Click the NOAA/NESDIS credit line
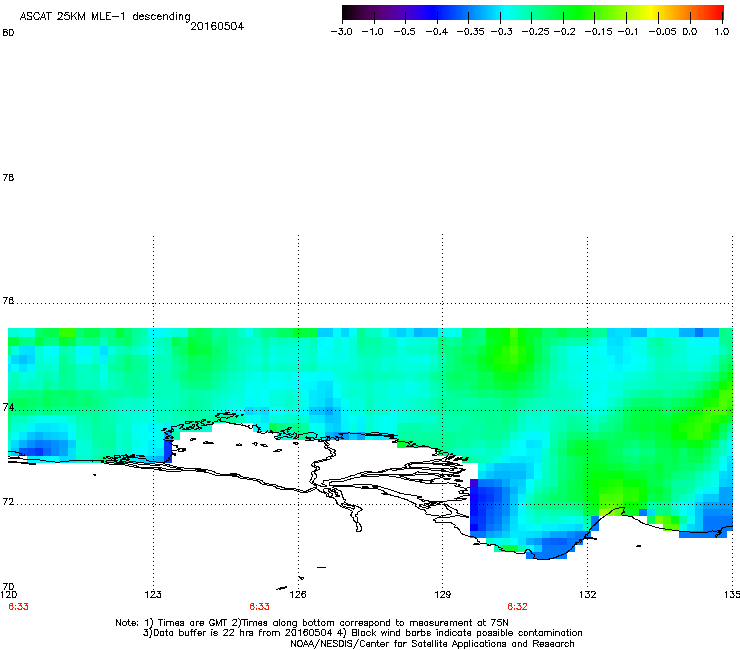 coord(432,644)
